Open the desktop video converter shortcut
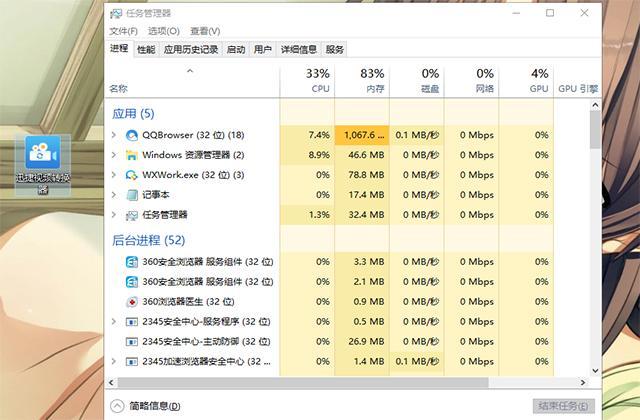Image resolution: width=640 pixels, height=420 pixels. click(x=43, y=165)
